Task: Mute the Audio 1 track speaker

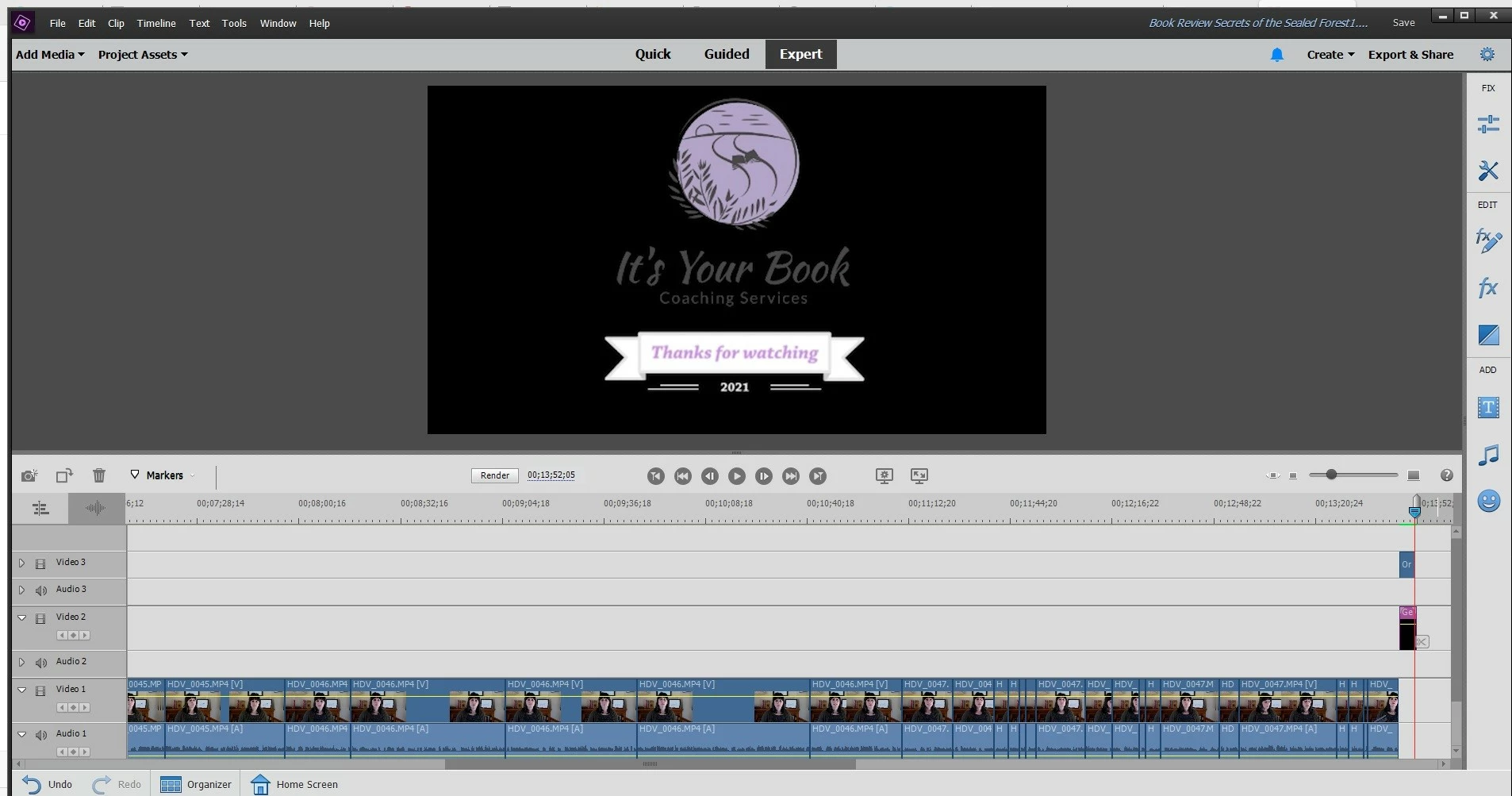Action: pos(41,735)
